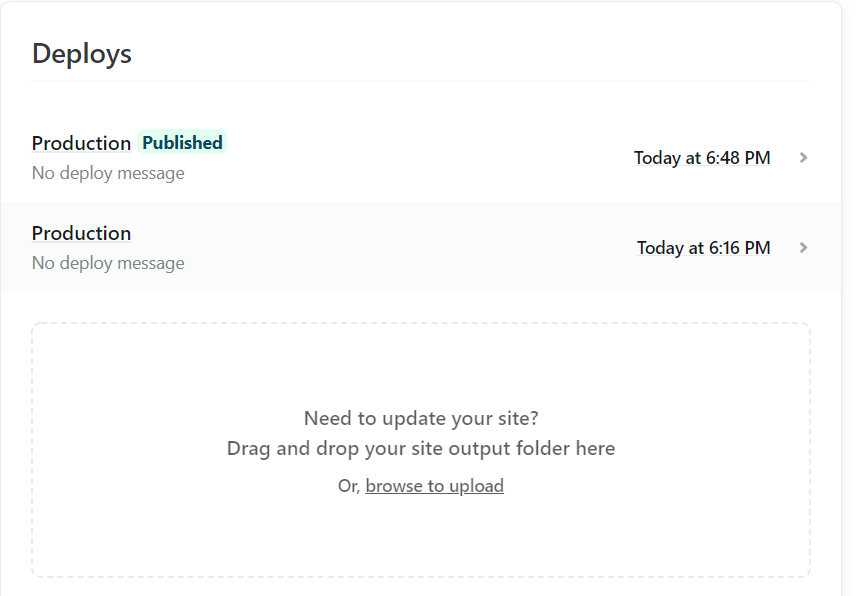Click the Today at 6:16 PM timestamp
The image size is (862, 596).
tap(704, 248)
